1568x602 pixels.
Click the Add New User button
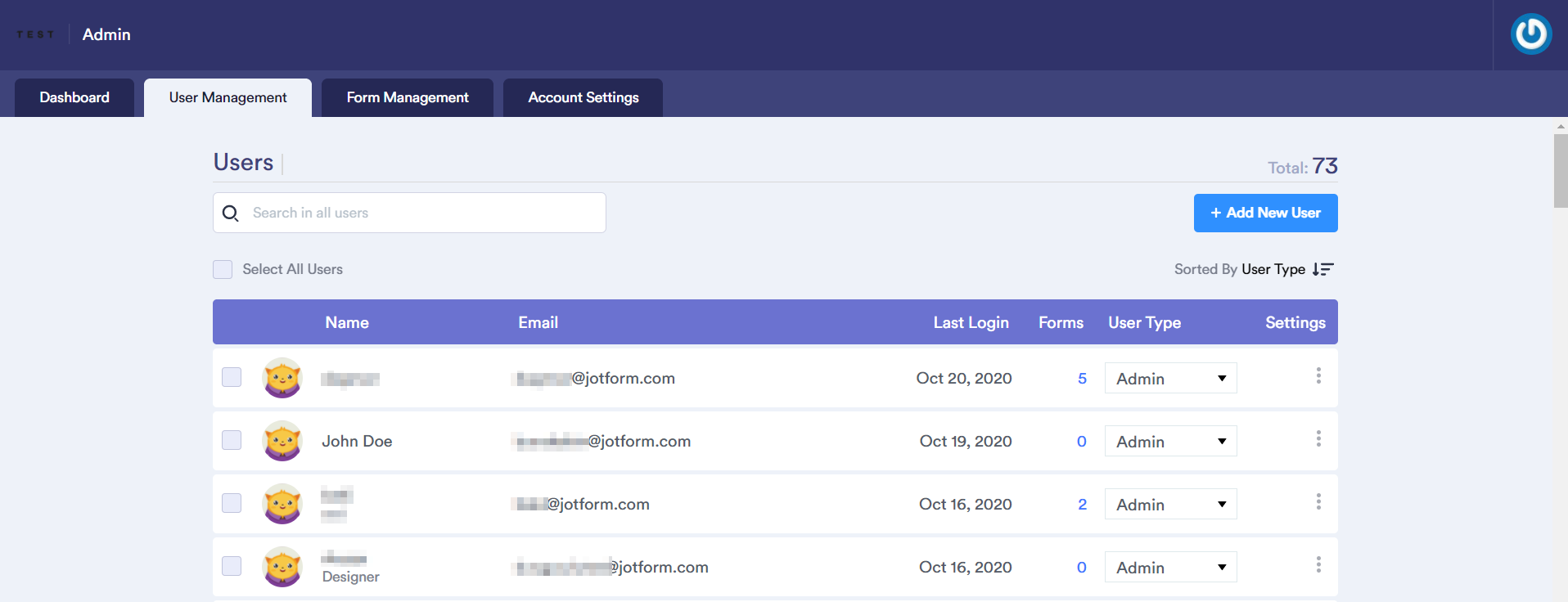point(1265,213)
